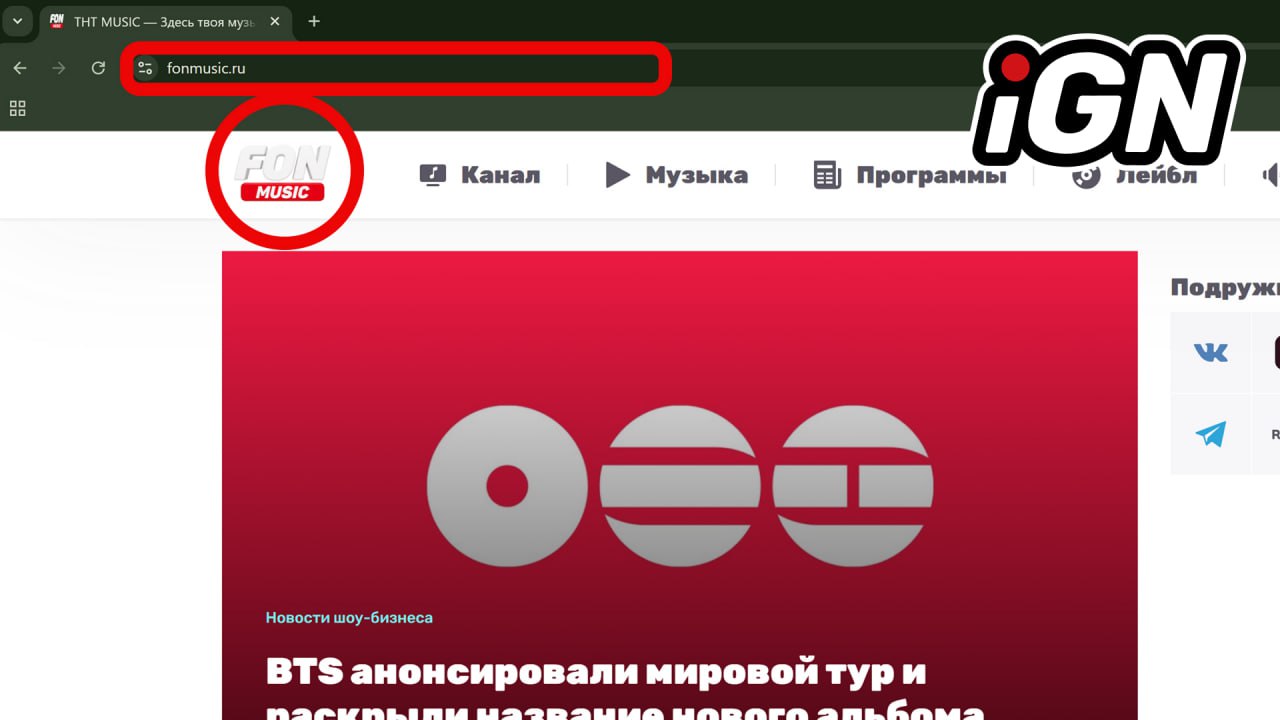1280x720 pixels.
Task: Open the Telegram channel icon
Action: coord(1210,434)
